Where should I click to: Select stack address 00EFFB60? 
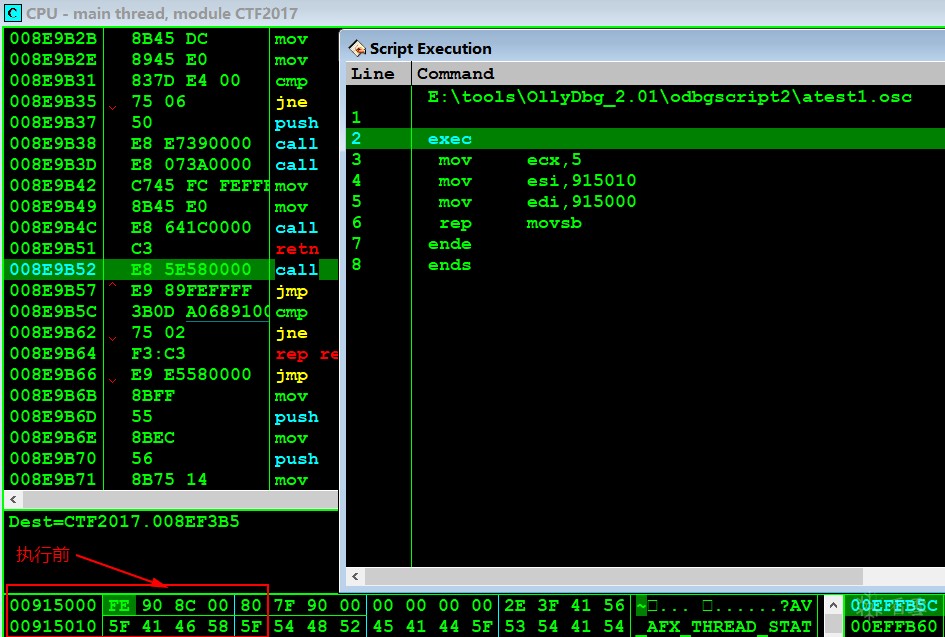coord(894,626)
